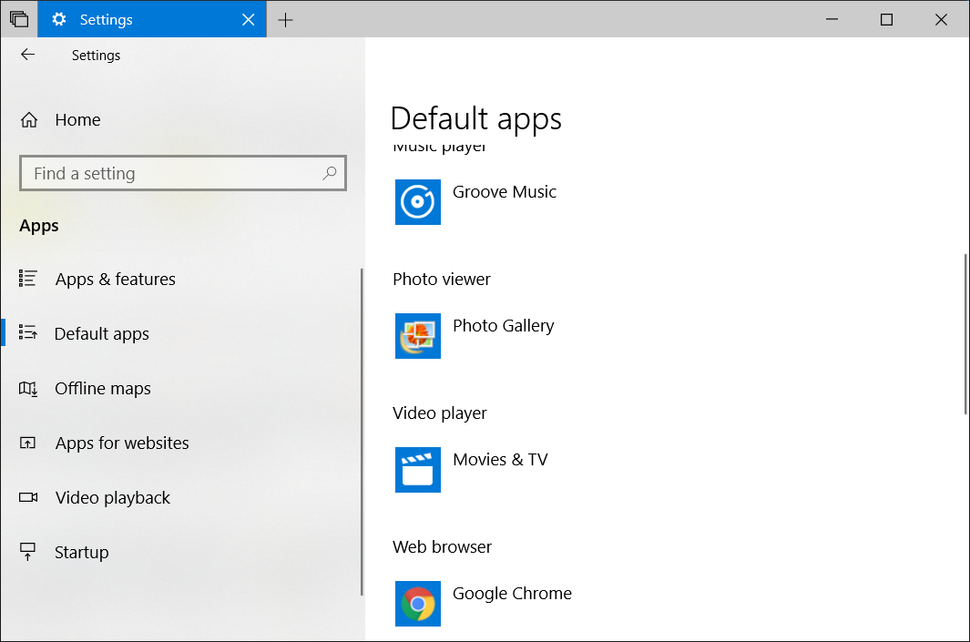Go back using the arrow button
Viewport: 970px width, 642px height.
tap(28, 55)
